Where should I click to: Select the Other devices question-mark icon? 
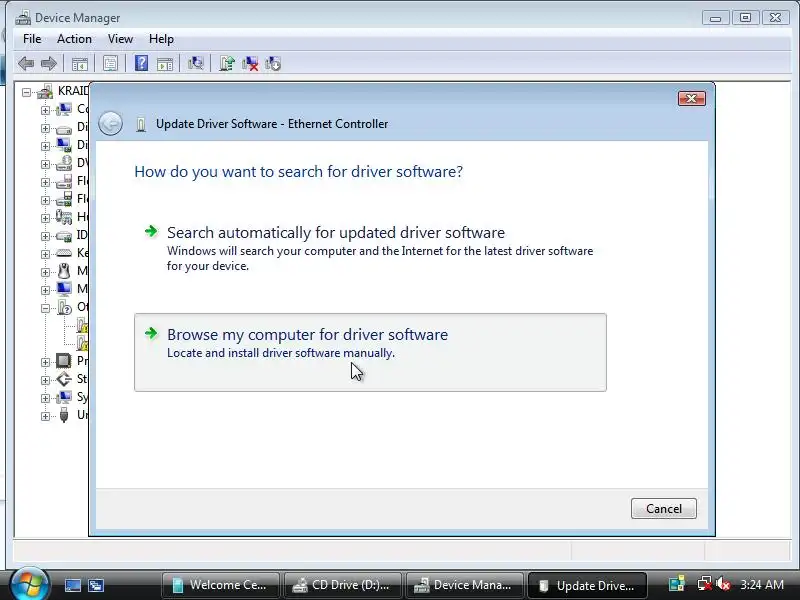64,307
